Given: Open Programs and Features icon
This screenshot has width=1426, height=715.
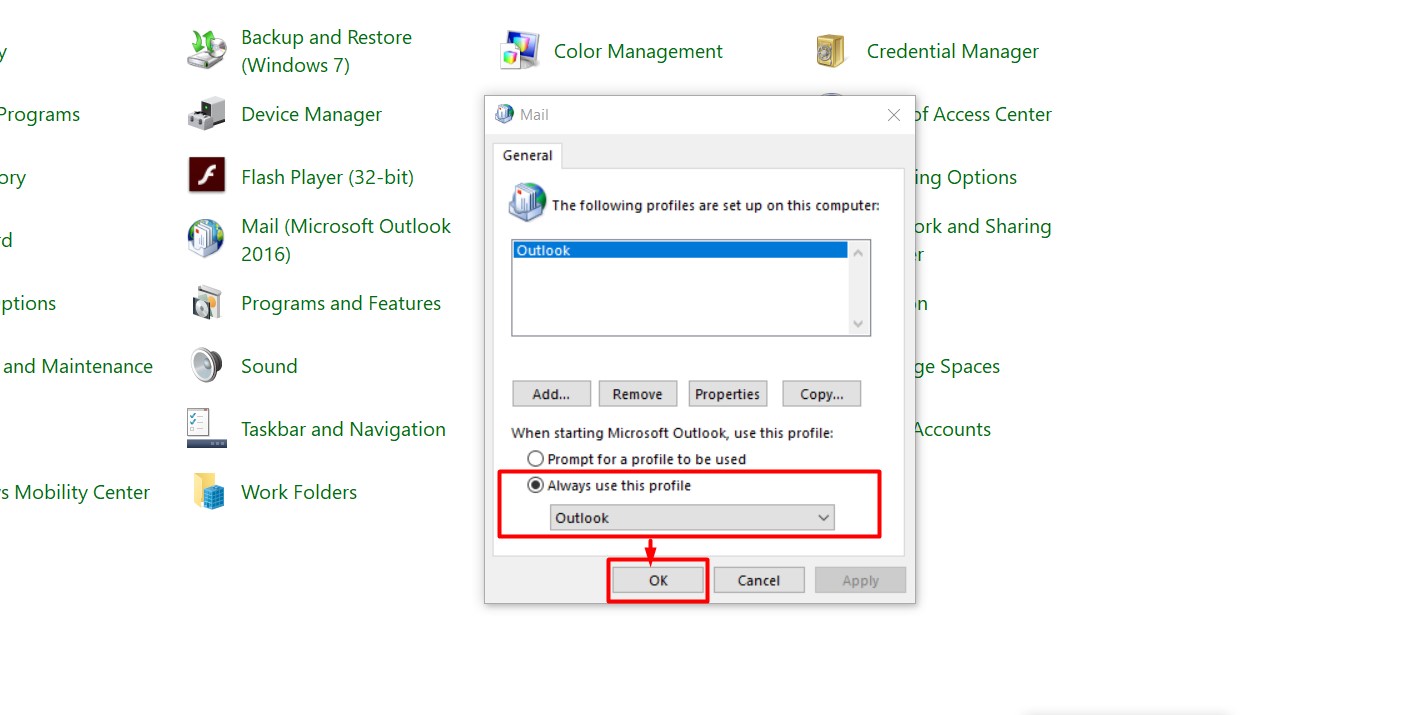Looking at the screenshot, I should 207,302.
